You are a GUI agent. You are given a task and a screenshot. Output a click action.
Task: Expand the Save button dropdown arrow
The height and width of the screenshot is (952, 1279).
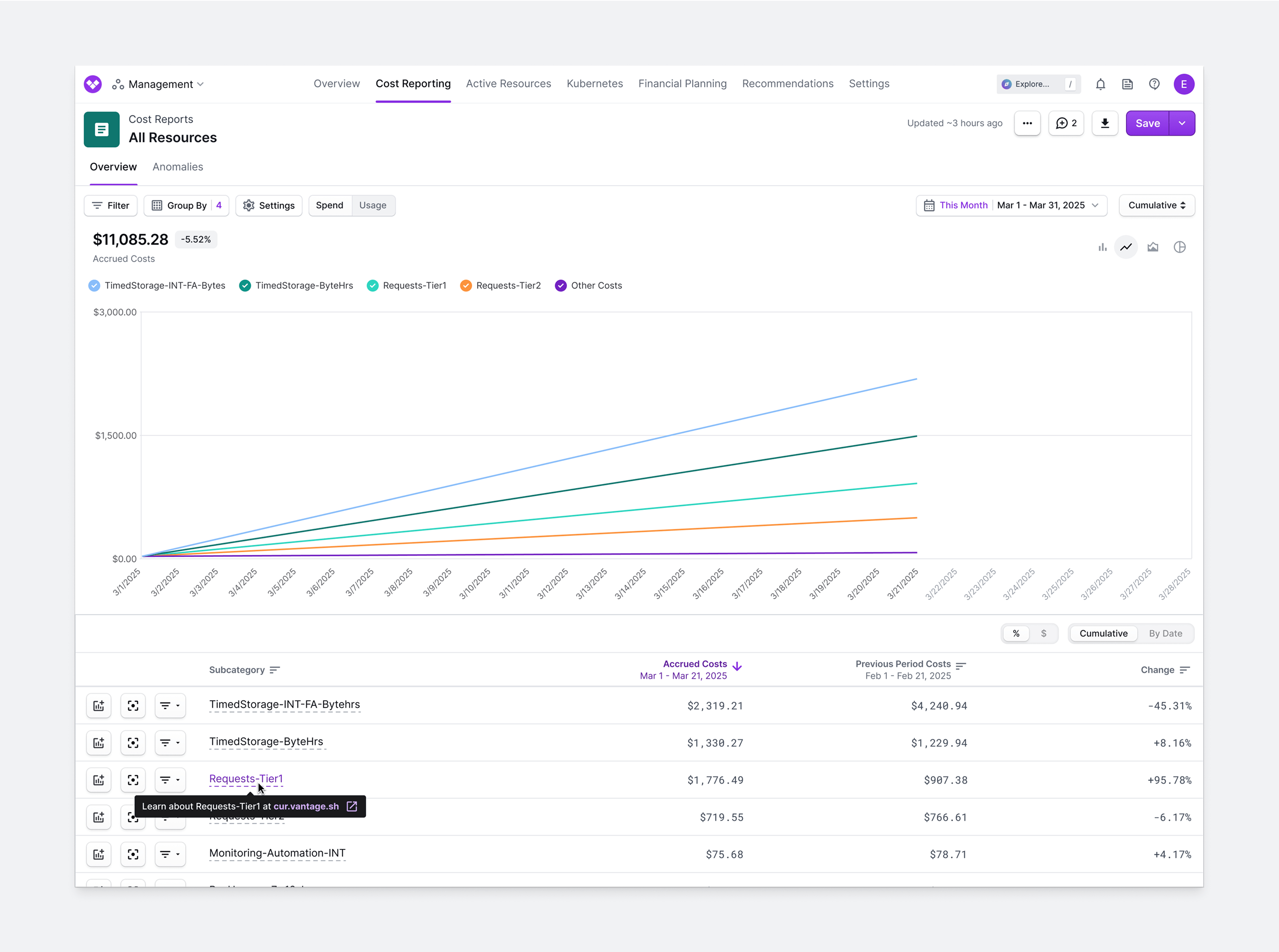pyautogui.click(x=1182, y=123)
